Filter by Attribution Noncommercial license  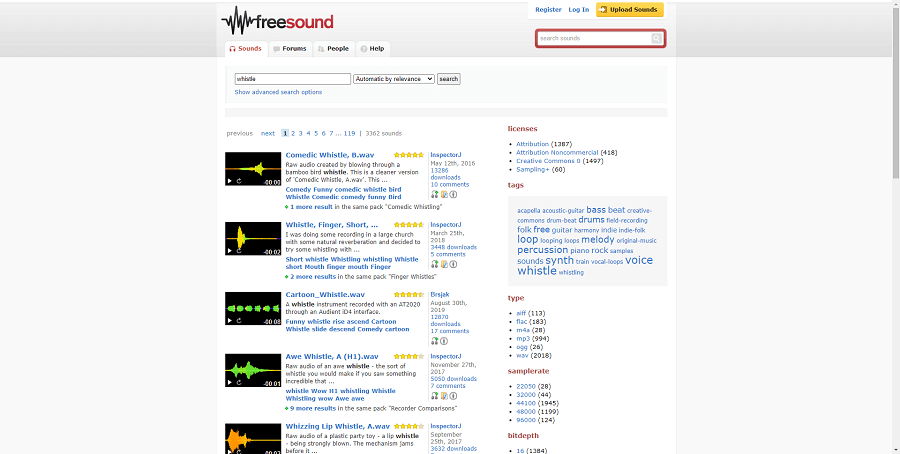557,153
